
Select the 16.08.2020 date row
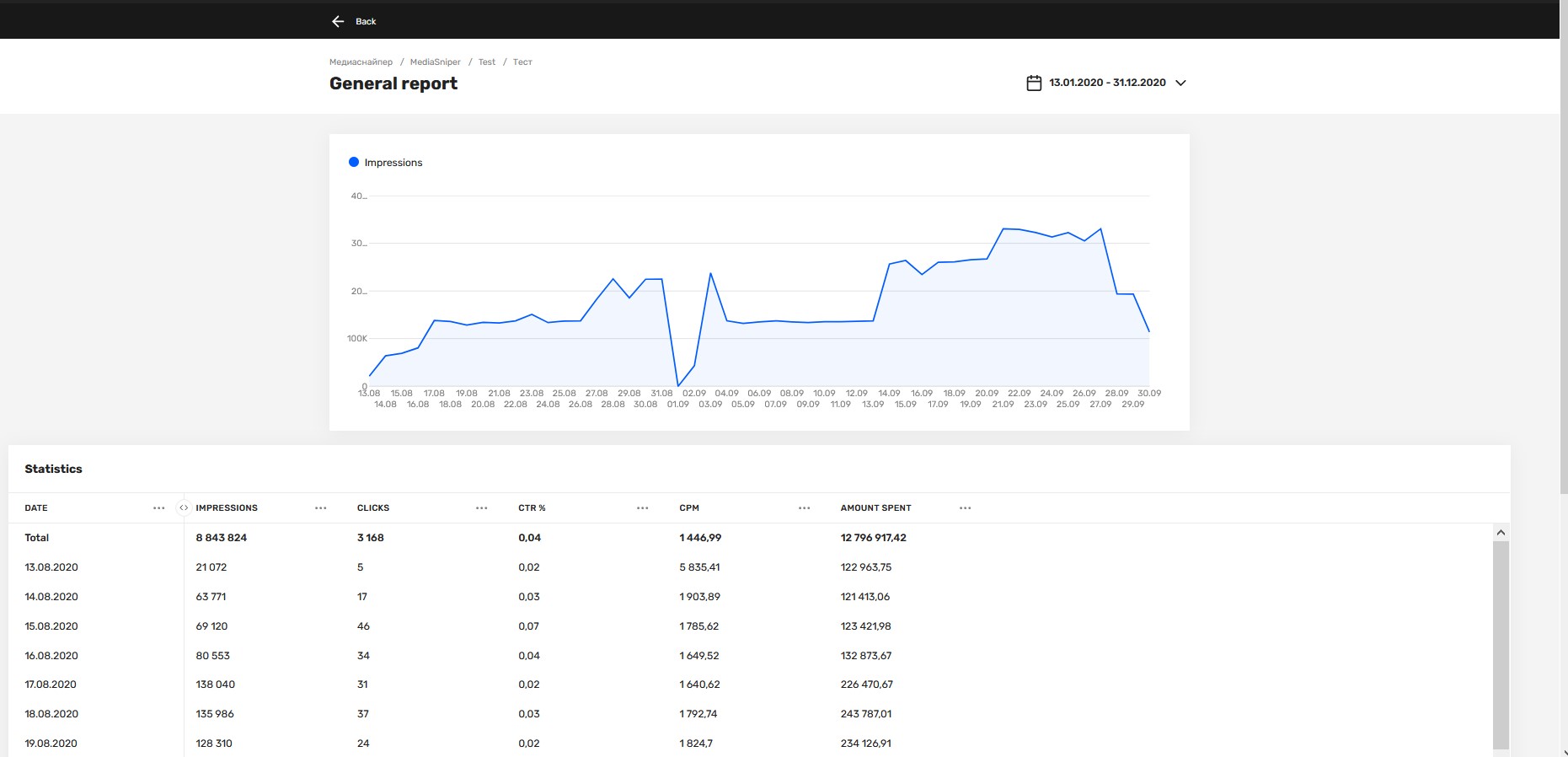point(51,656)
